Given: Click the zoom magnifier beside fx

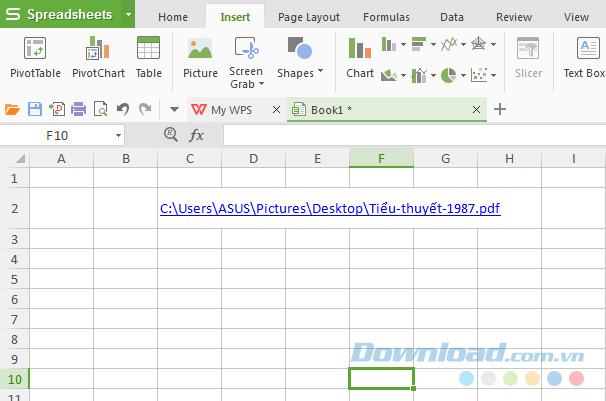Looking at the screenshot, I should [x=171, y=135].
